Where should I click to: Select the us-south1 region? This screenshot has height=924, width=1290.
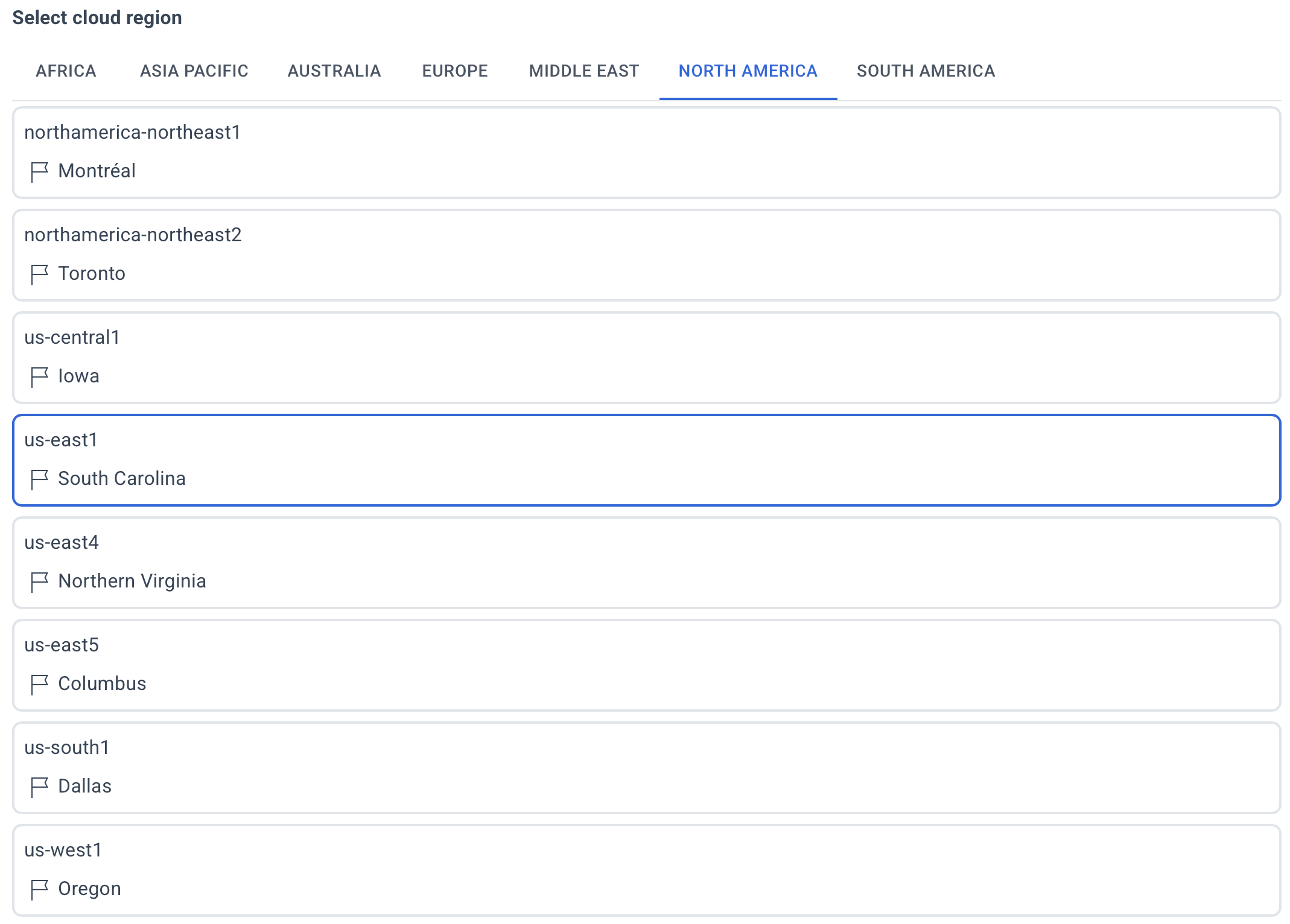tap(647, 768)
